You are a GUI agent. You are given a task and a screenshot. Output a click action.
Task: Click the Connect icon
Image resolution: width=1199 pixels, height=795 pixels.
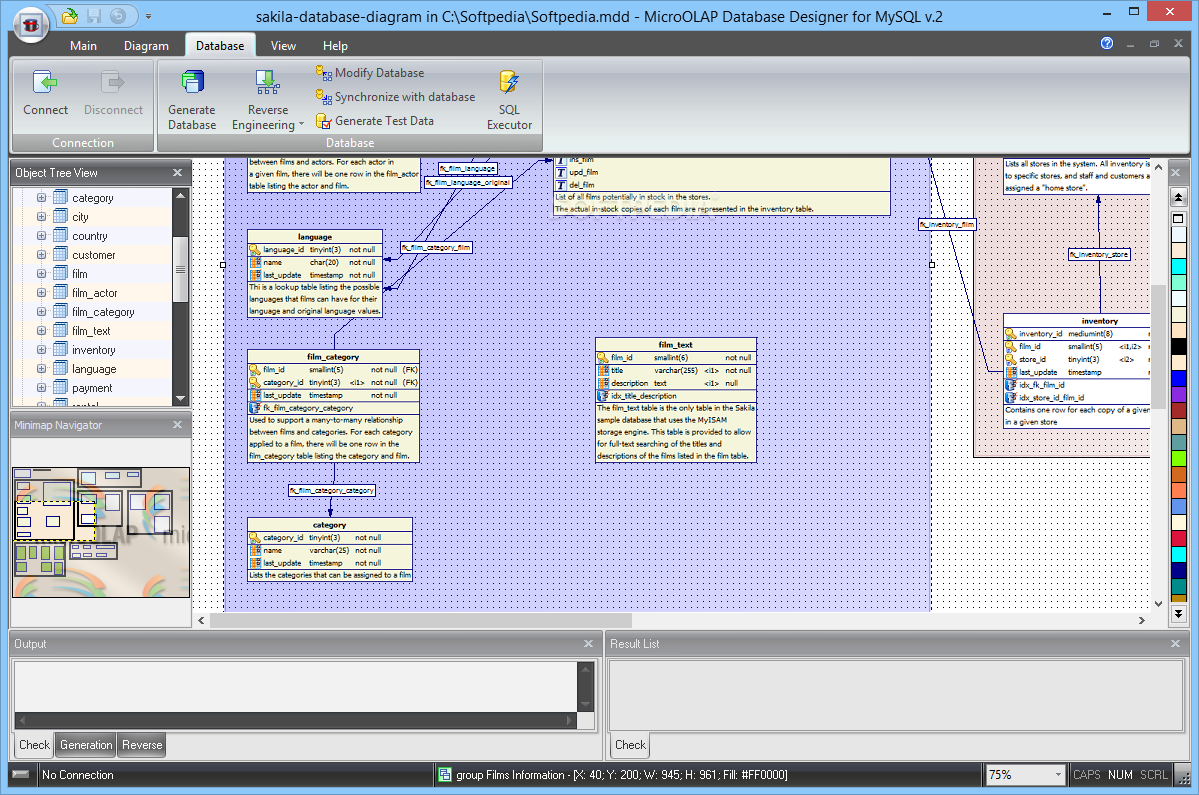pos(45,82)
